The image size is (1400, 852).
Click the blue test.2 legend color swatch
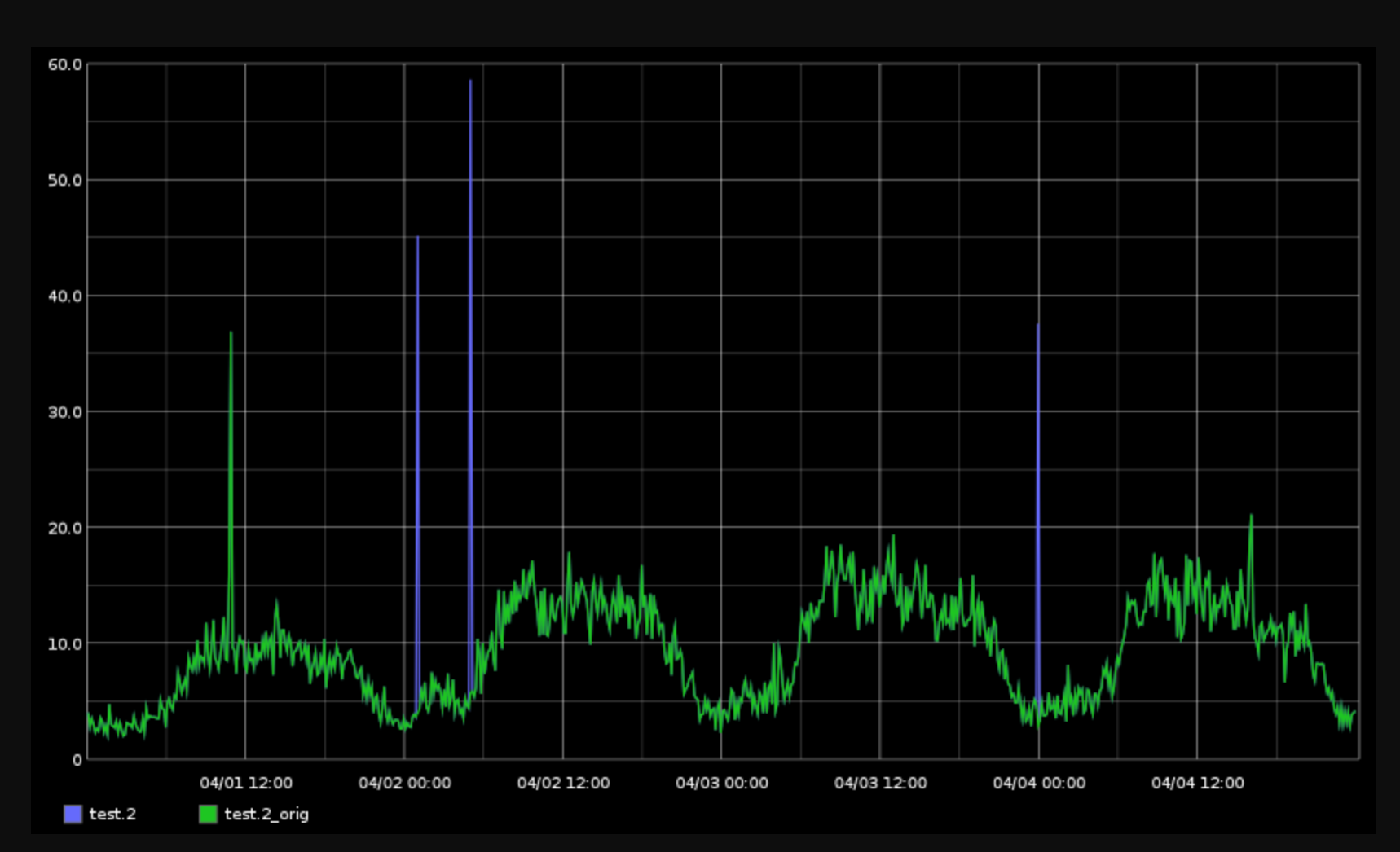(x=72, y=814)
